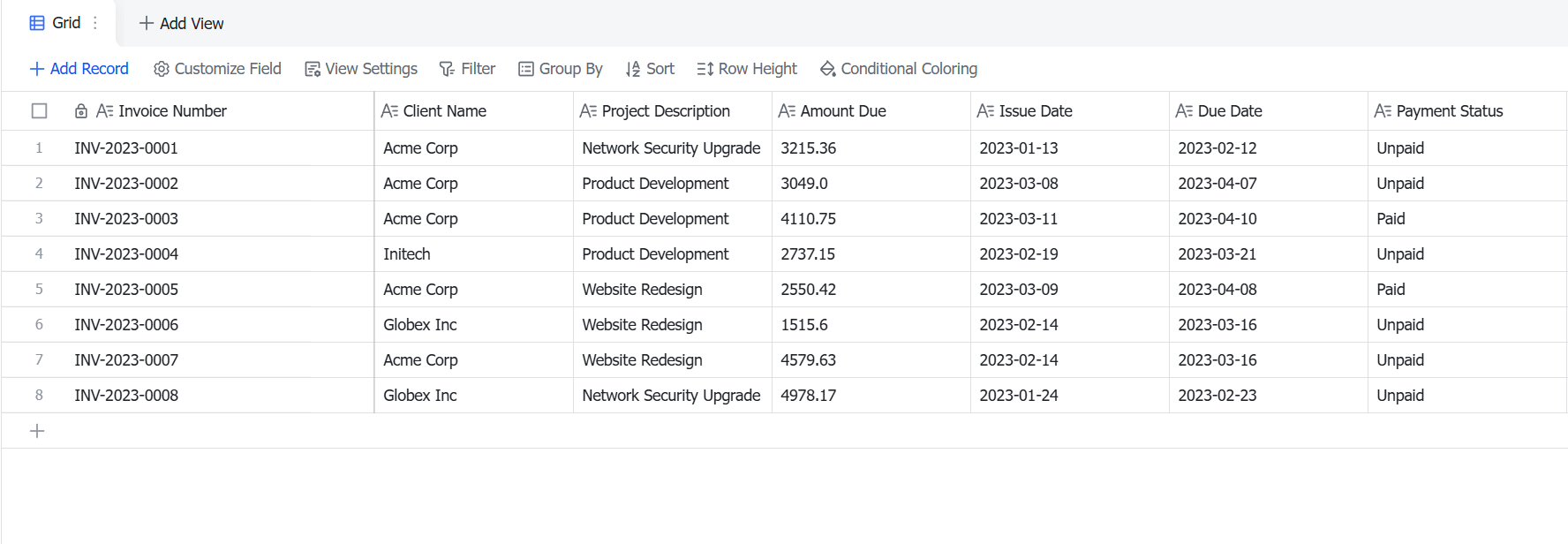1568x544 pixels.
Task: Open the Row Height menu
Action: click(747, 69)
